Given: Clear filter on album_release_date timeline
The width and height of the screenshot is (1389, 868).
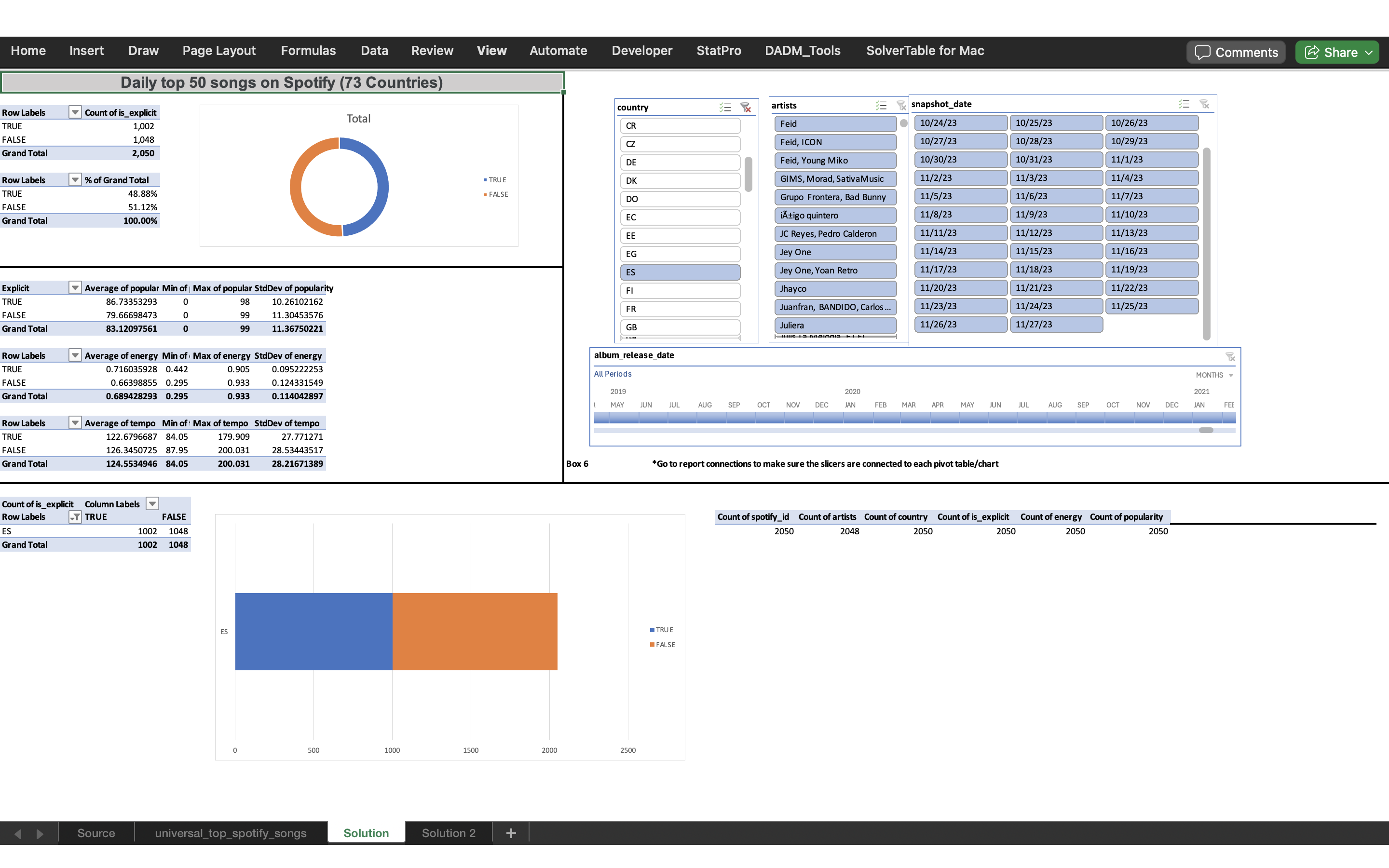Looking at the screenshot, I should pyautogui.click(x=1229, y=356).
